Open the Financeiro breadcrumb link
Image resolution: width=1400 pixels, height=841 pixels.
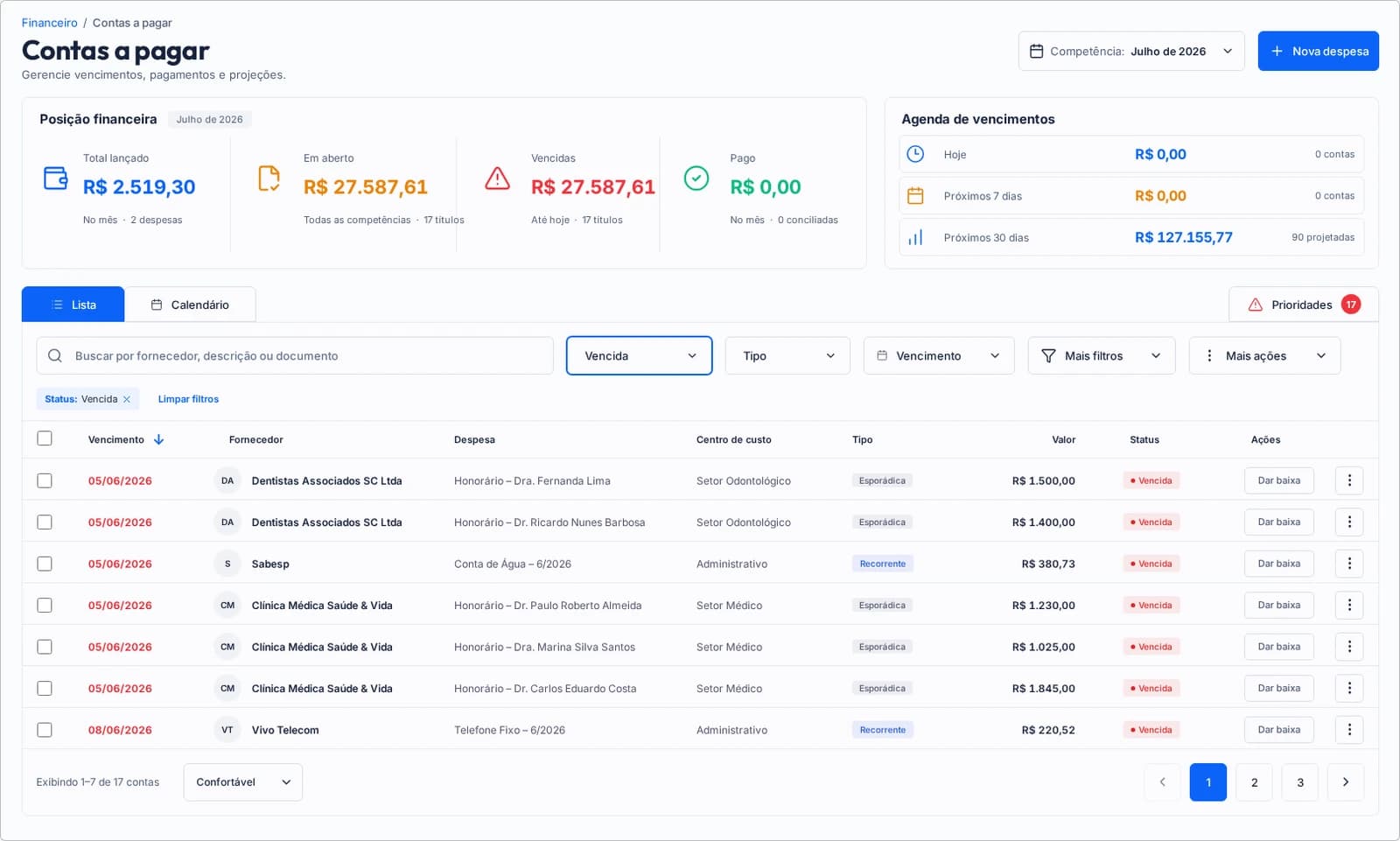49,23
